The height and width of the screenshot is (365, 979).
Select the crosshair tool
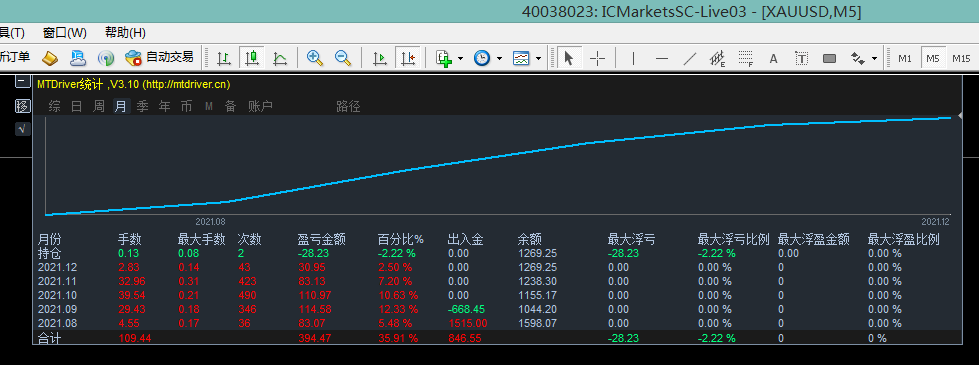click(598, 58)
